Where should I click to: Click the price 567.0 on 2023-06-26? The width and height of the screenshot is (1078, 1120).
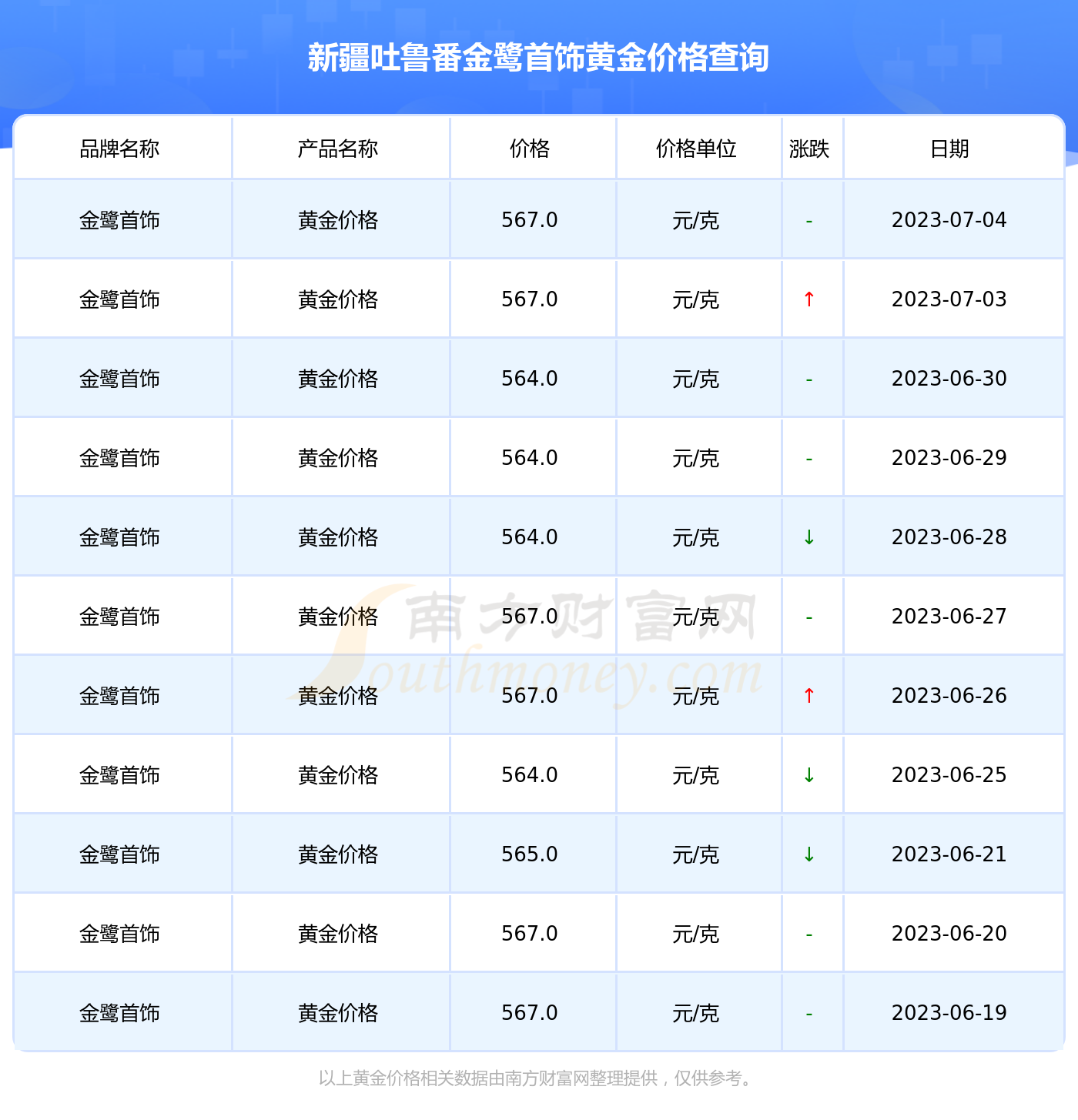[x=530, y=696]
